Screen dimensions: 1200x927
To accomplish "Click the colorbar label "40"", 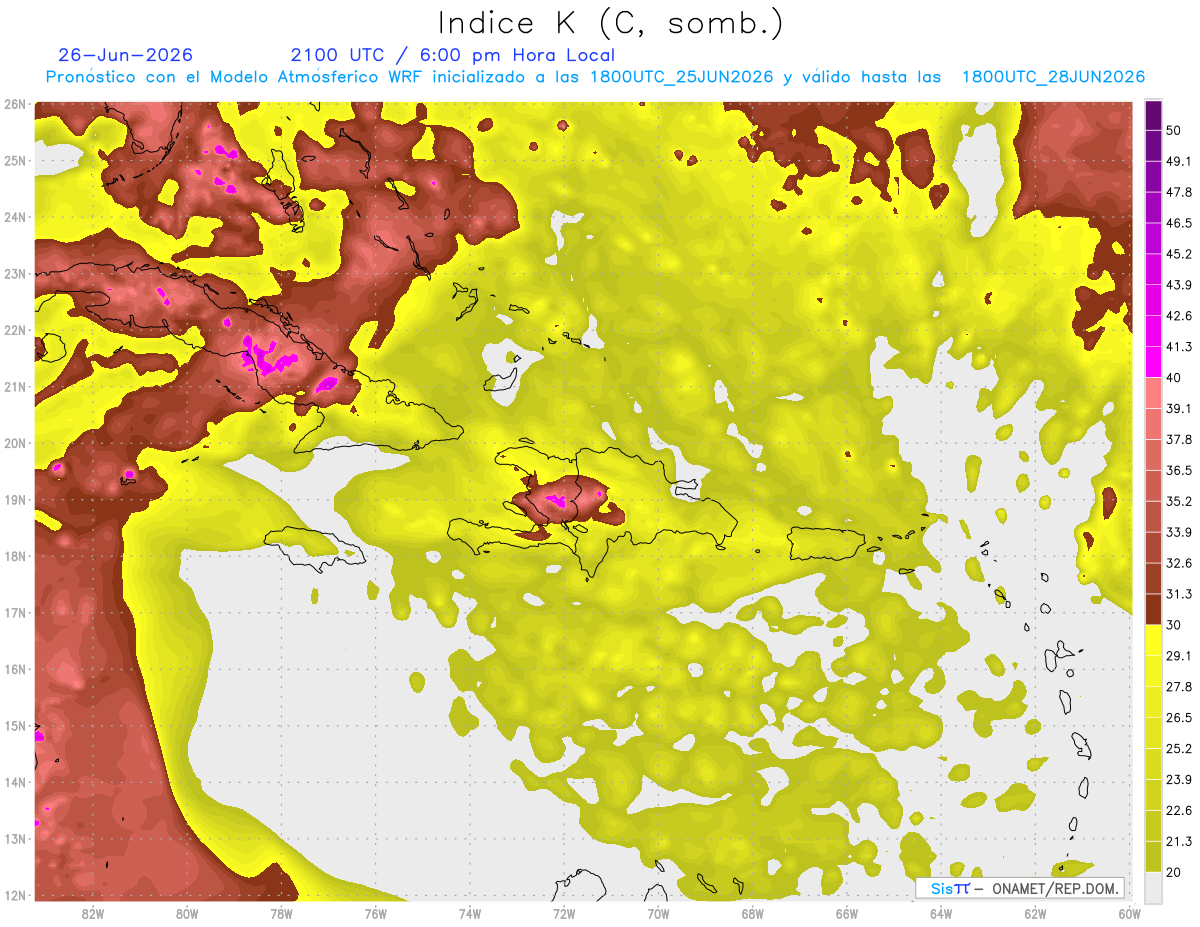I will (x=1175, y=378).
